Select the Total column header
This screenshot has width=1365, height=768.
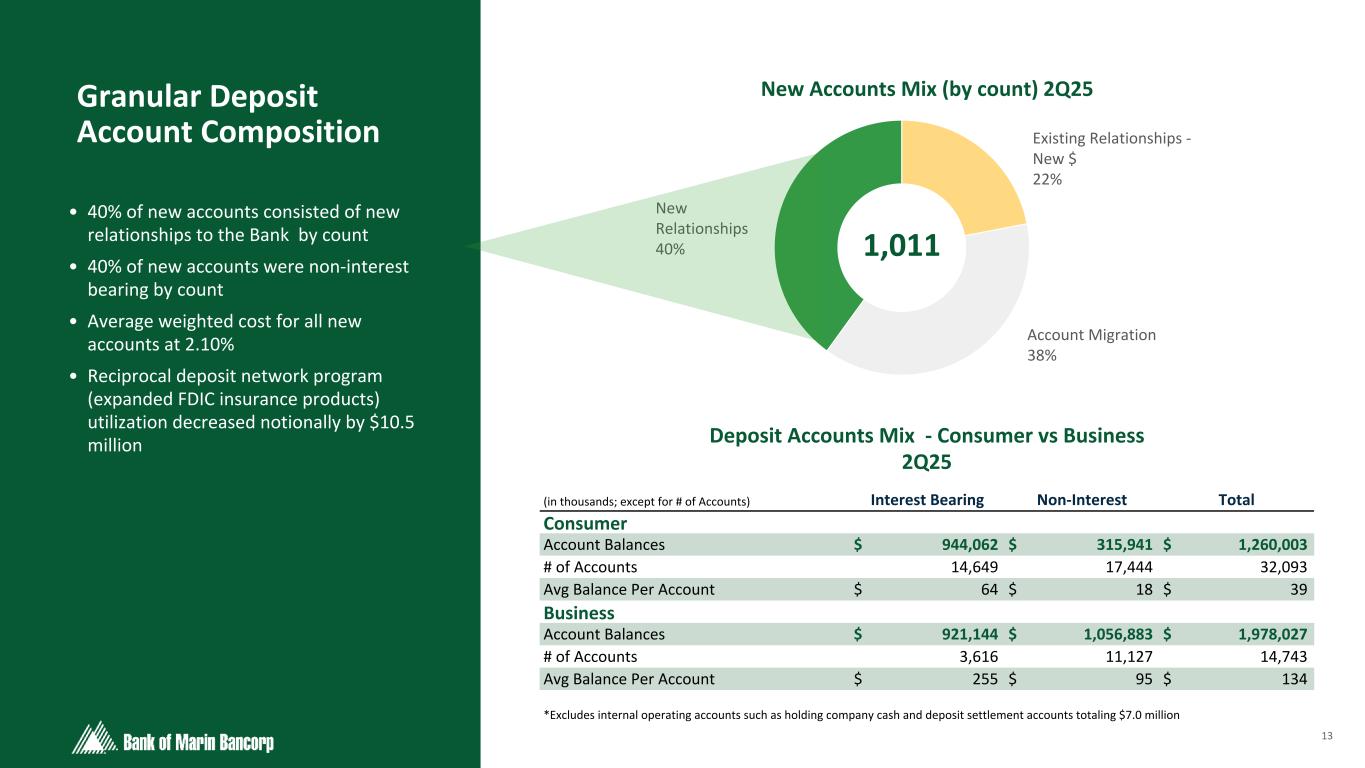point(1235,500)
